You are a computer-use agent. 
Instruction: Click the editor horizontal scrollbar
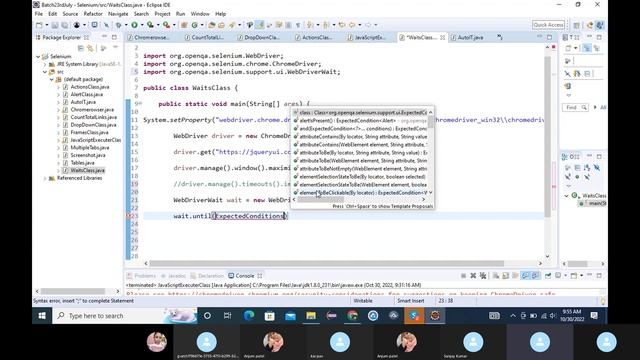click(x=328, y=264)
